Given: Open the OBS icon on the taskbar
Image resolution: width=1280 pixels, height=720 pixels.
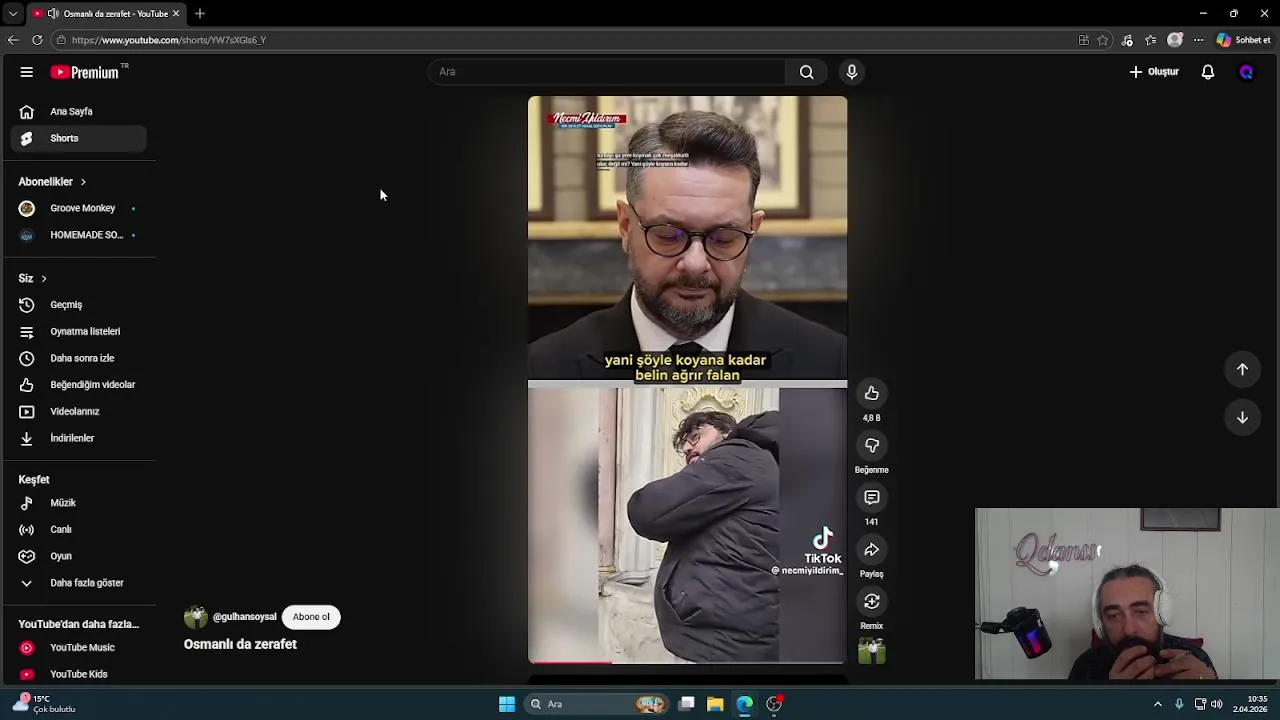Looking at the screenshot, I should pos(774,704).
